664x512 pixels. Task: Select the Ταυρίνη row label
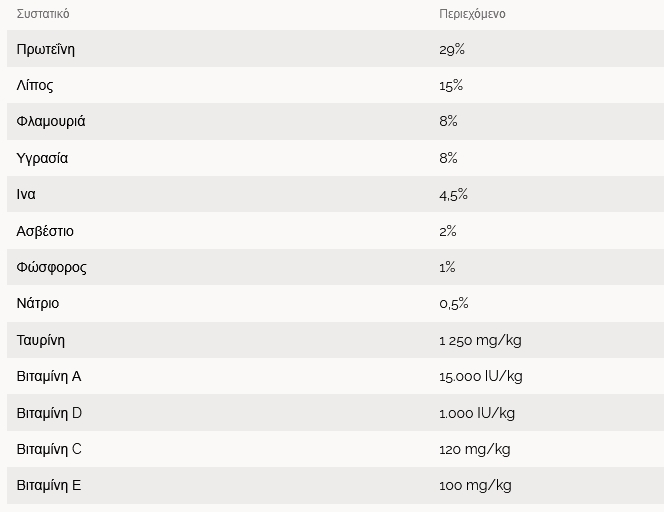pyautogui.click(x=41, y=340)
